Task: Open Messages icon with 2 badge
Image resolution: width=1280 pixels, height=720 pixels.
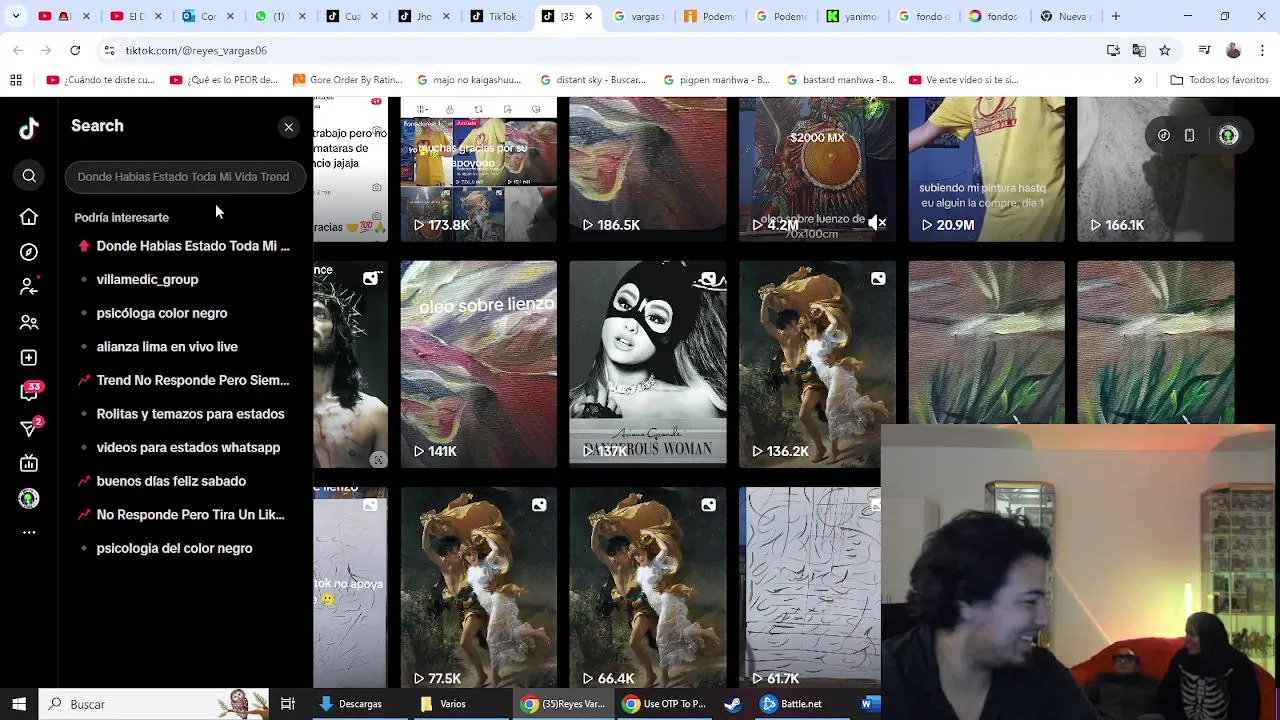Action: tap(29, 428)
